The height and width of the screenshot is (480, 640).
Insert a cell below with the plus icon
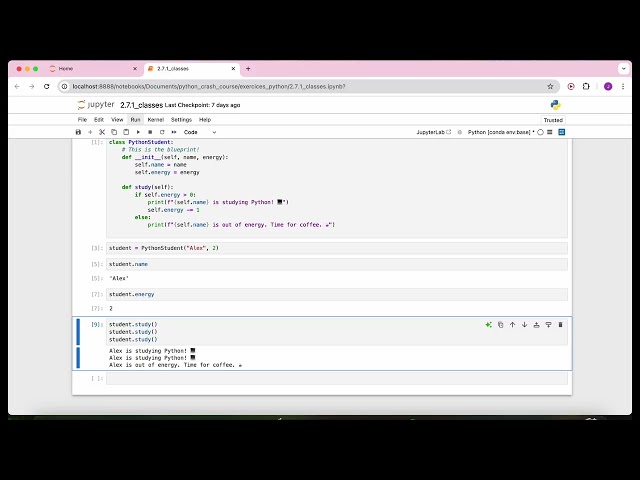click(90, 132)
